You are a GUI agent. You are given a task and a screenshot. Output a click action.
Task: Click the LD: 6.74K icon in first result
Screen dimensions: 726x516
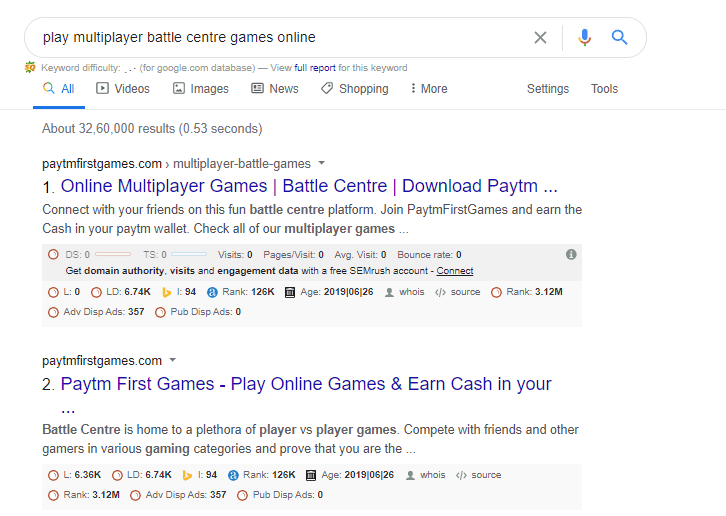pos(96,292)
